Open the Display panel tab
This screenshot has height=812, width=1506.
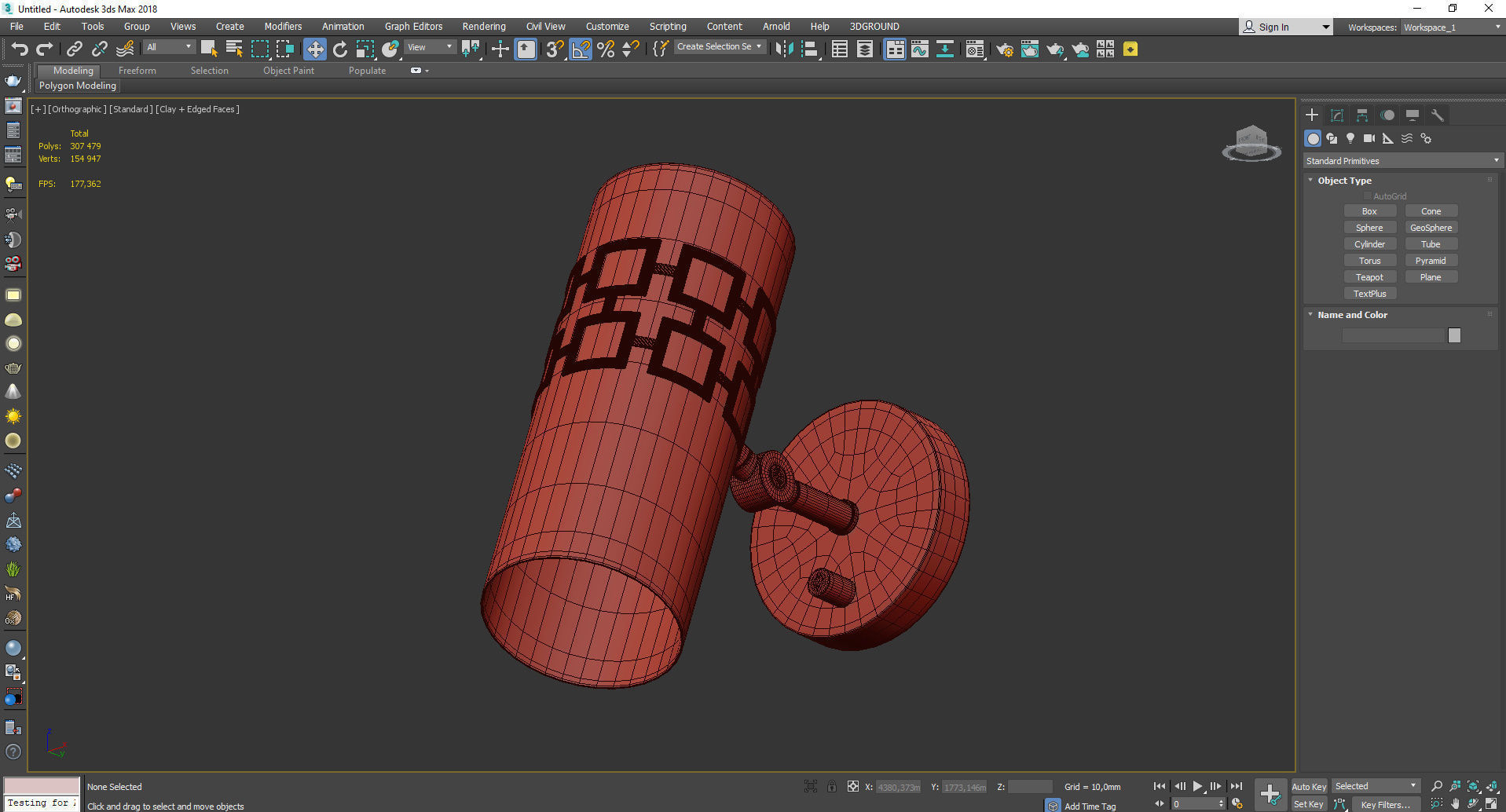[x=1413, y=115]
